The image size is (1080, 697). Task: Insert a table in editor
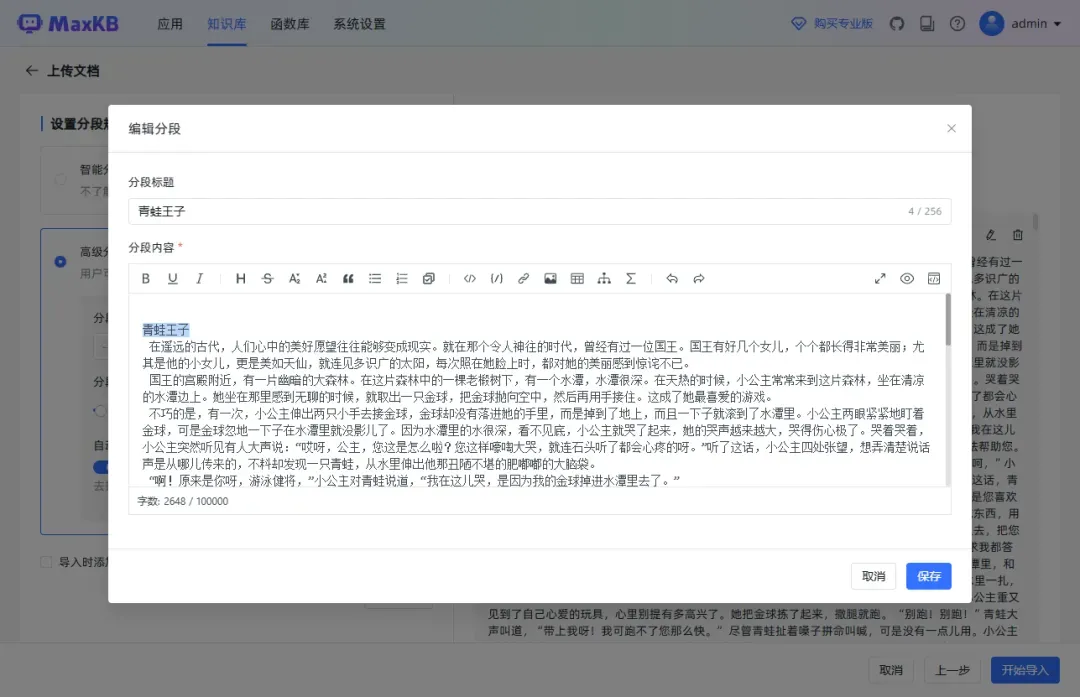click(x=577, y=278)
